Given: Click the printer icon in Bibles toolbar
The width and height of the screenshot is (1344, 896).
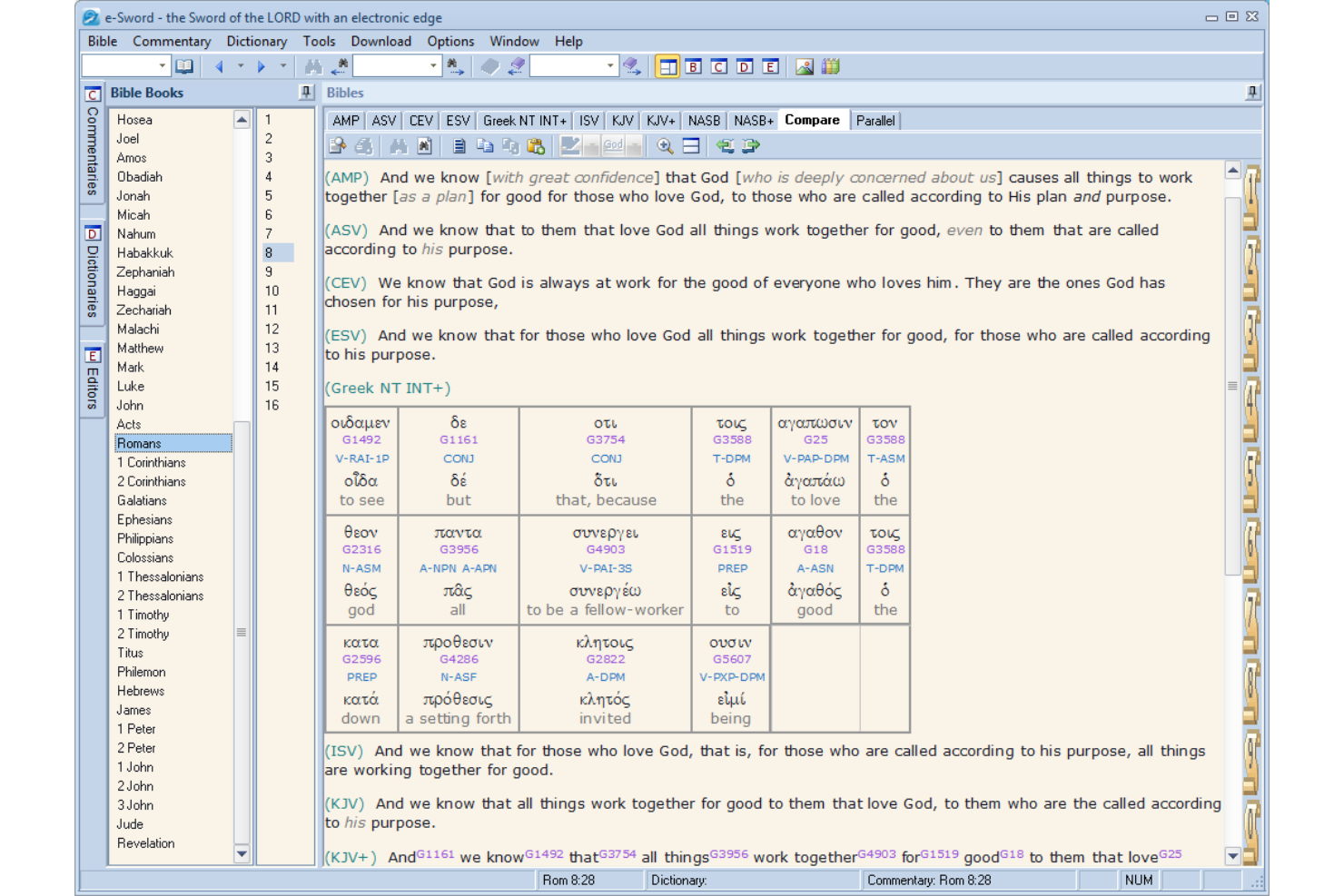Looking at the screenshot, I should coord(363,145).
